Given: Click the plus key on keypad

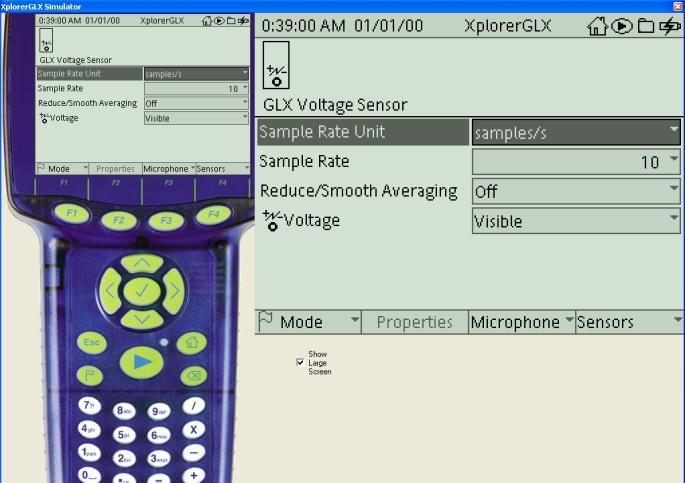Looking at the screenshot, I should (194, 475).
